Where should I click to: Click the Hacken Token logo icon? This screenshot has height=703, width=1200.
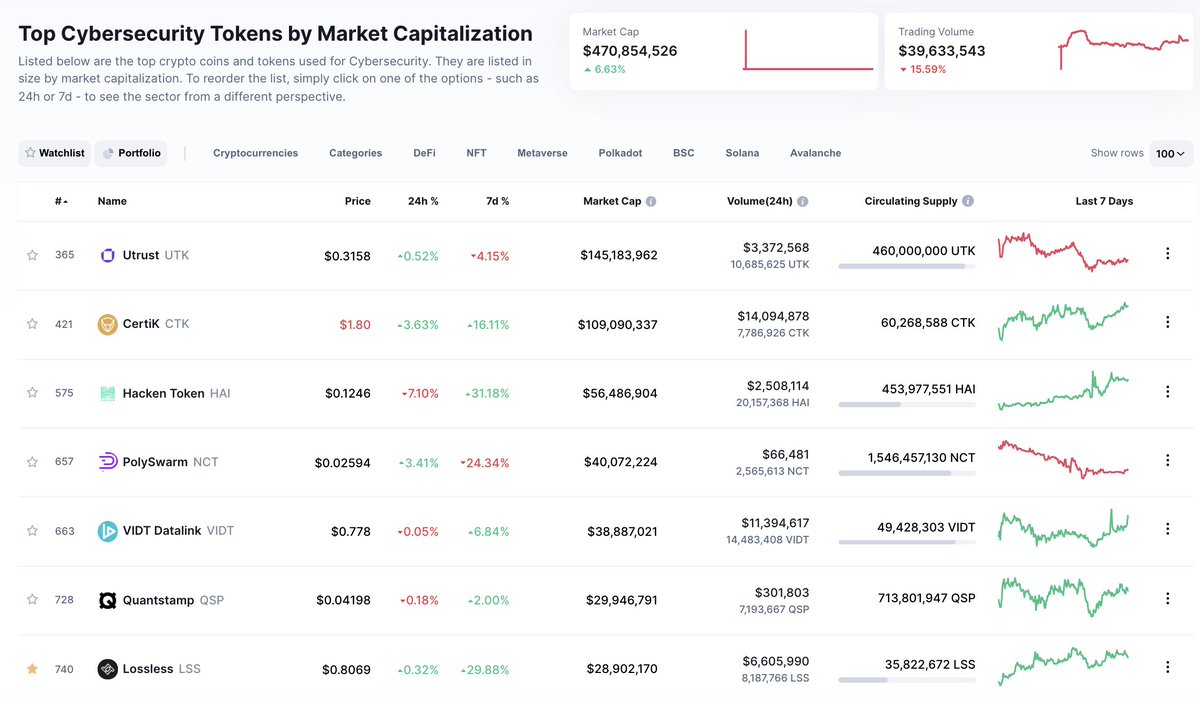(108, 393)
